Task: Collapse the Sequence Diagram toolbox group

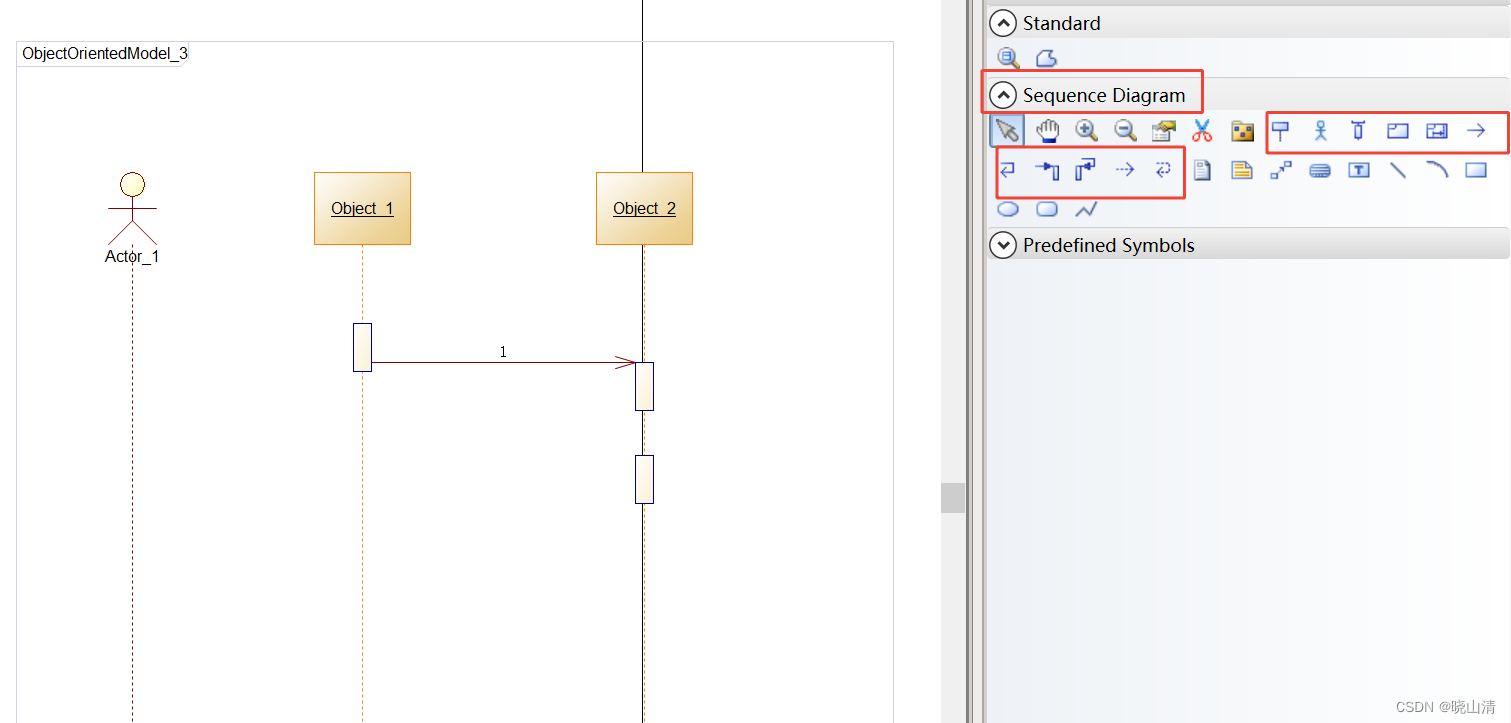Action: (1002, 95)
